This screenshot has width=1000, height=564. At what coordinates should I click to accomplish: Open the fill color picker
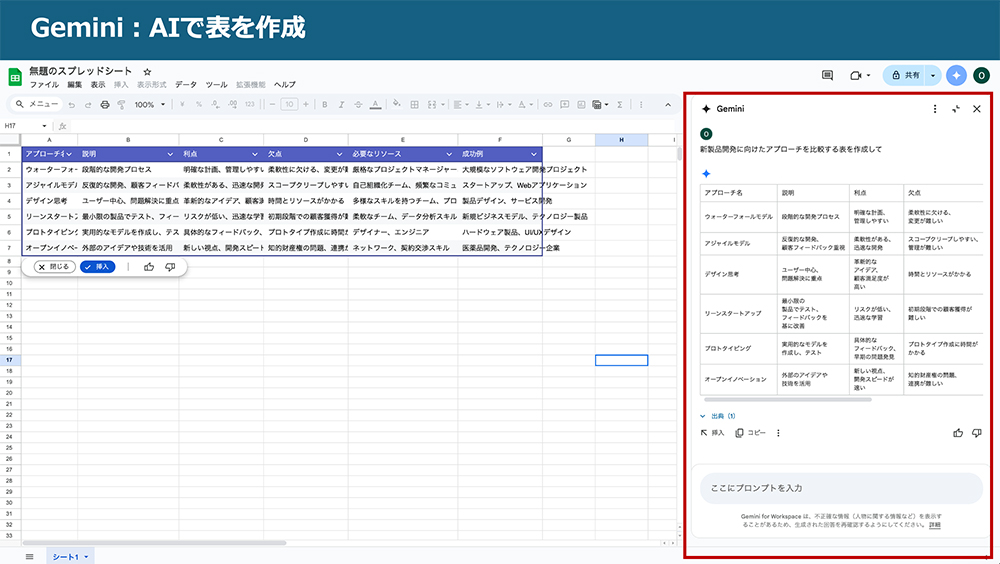coord(397,105)
